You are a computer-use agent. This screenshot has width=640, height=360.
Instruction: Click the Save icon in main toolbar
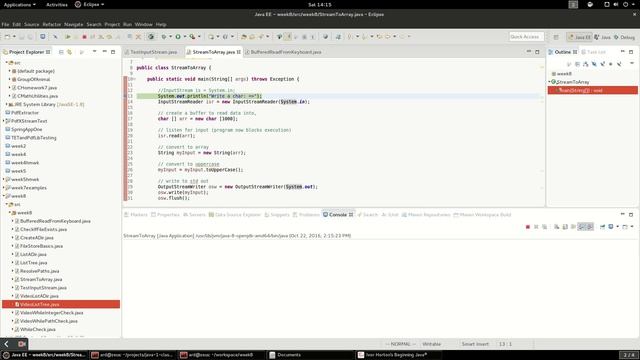tap(22, 37)
